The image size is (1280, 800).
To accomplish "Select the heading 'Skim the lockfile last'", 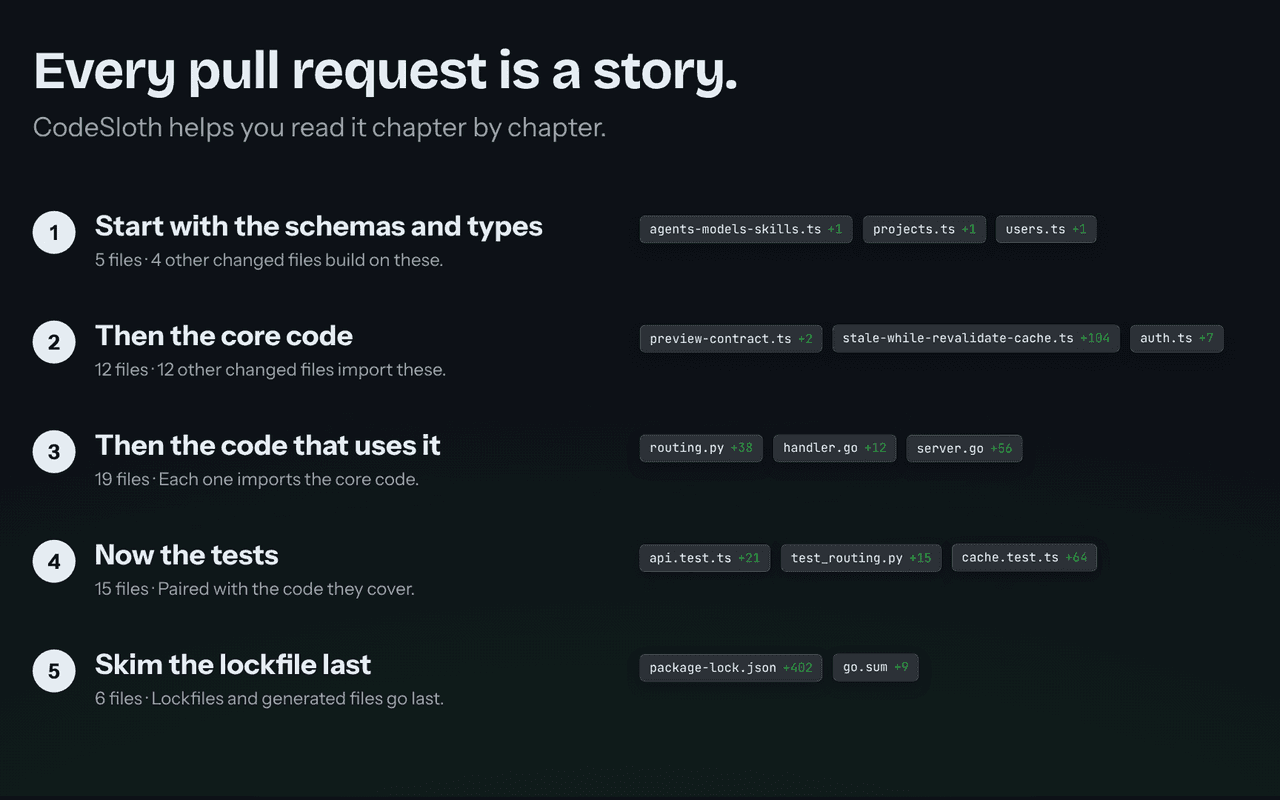I will [233, 664].
